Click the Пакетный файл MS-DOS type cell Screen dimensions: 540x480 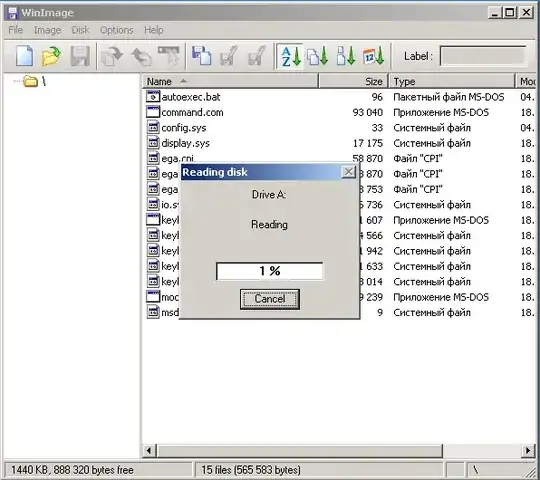(448, 97)
